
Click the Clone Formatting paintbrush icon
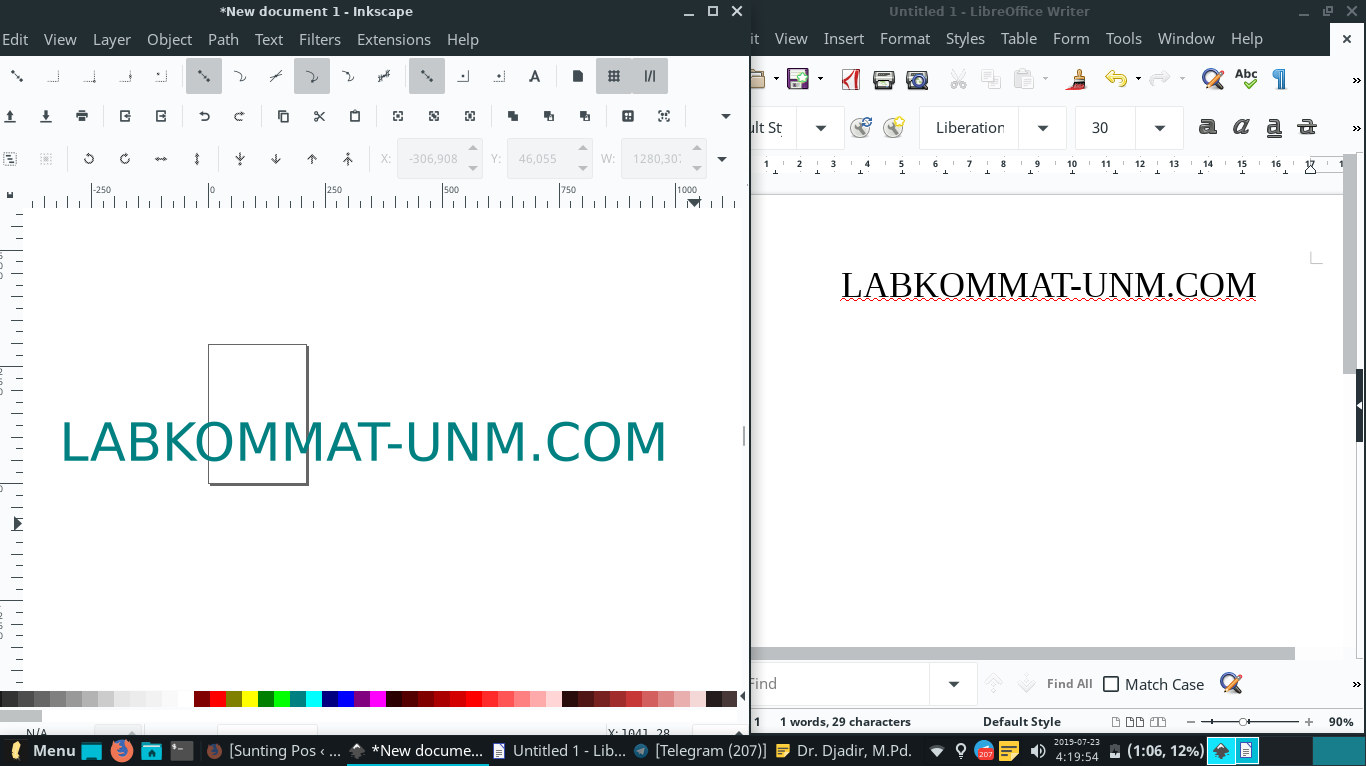(1077, 79)
